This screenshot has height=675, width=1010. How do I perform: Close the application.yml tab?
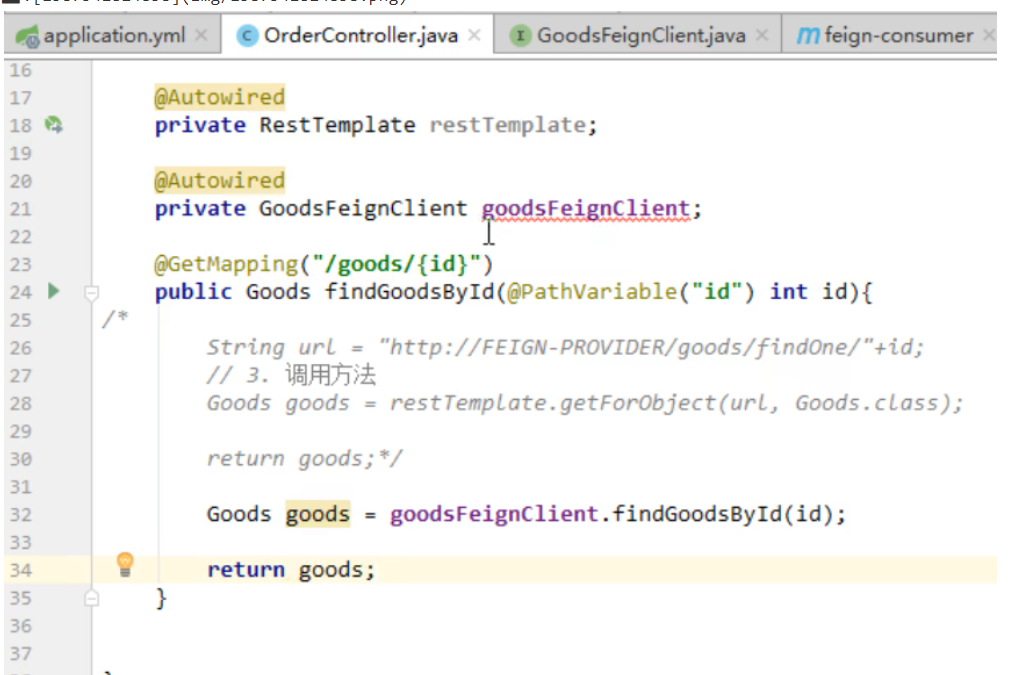point(202,35)
